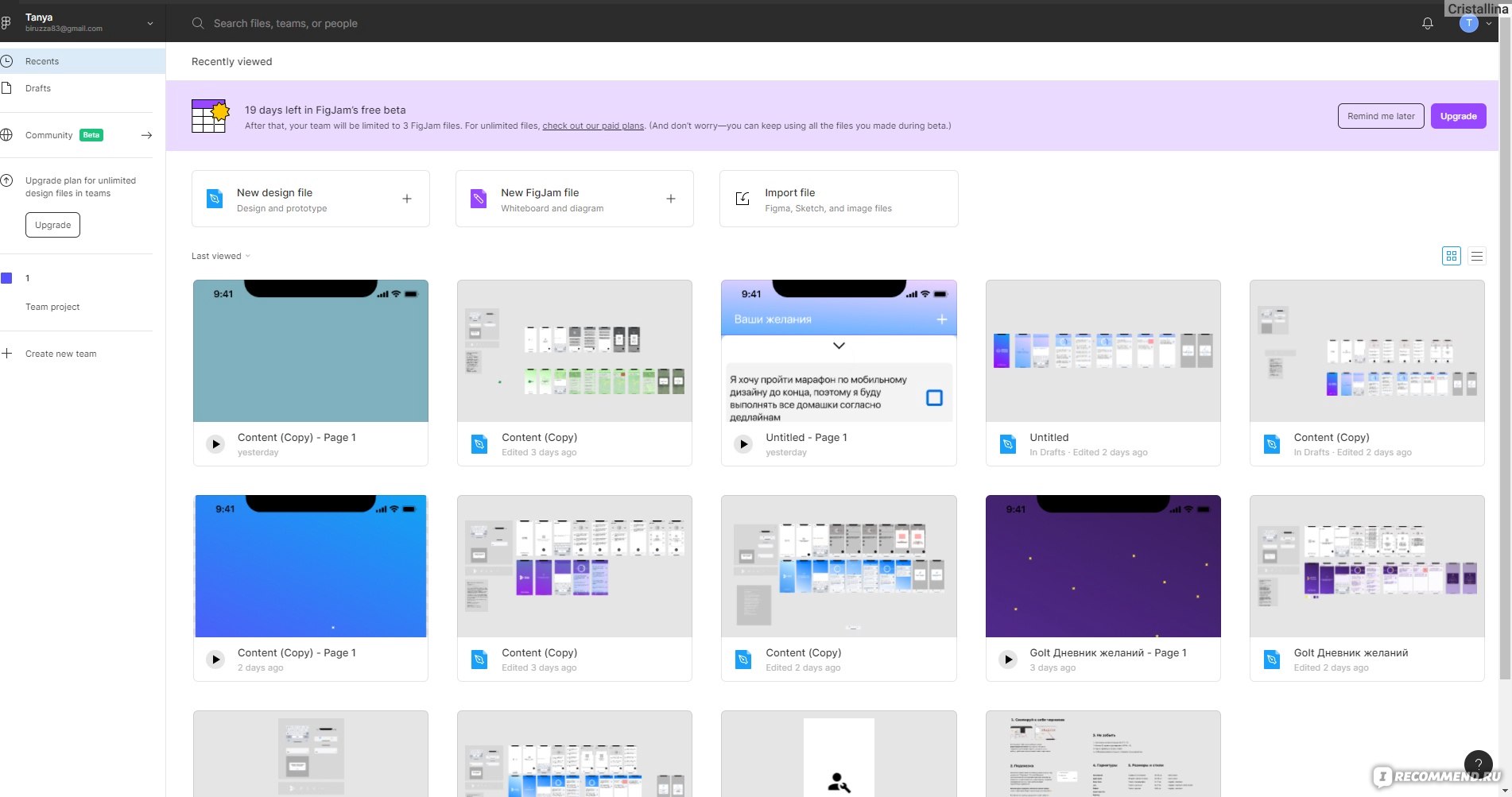Expand the Tanya account switcher dropdown

150,23
